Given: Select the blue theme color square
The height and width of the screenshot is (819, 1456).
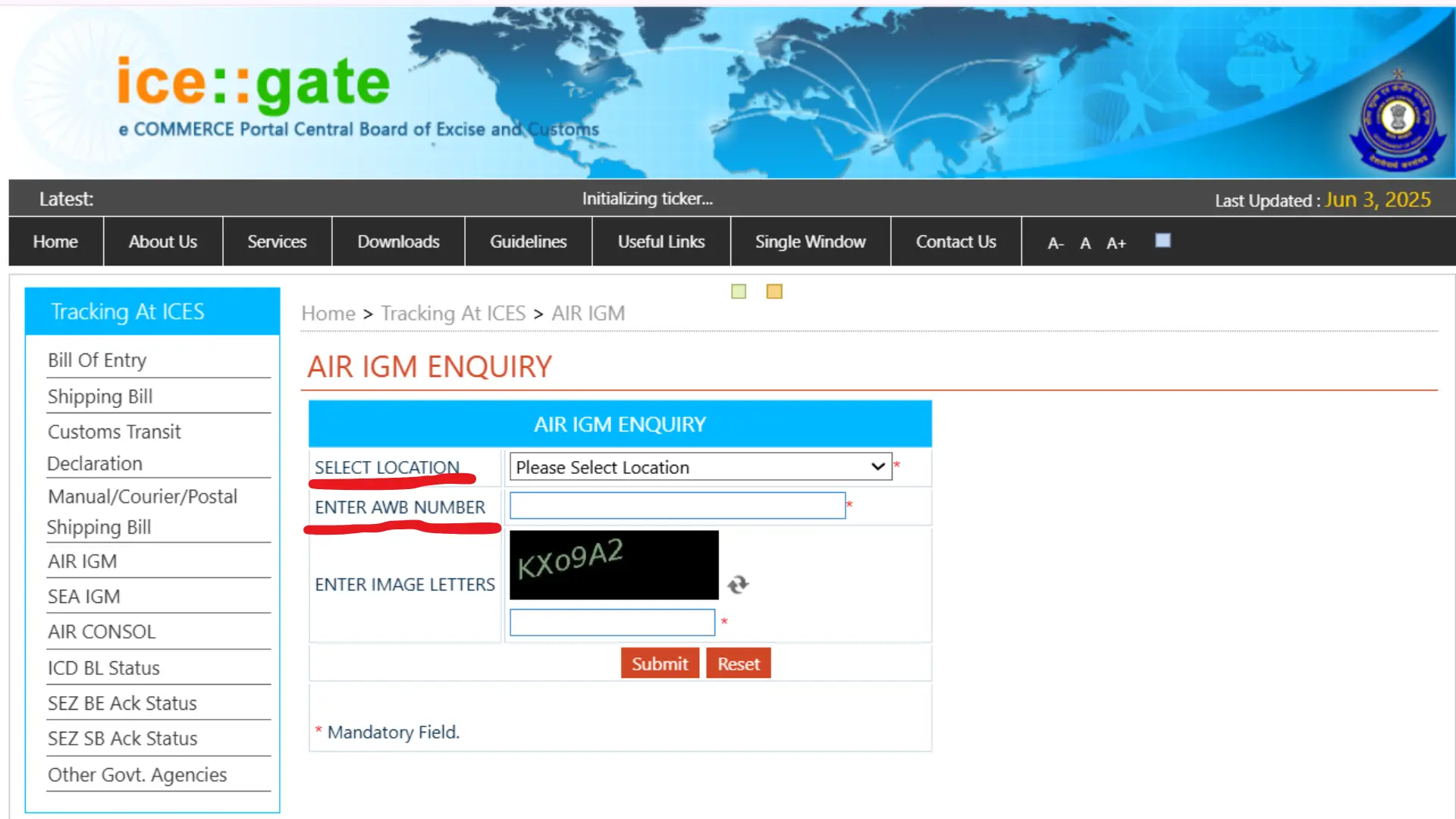Looking at the screenshot, I should (x=1163, y=240).
